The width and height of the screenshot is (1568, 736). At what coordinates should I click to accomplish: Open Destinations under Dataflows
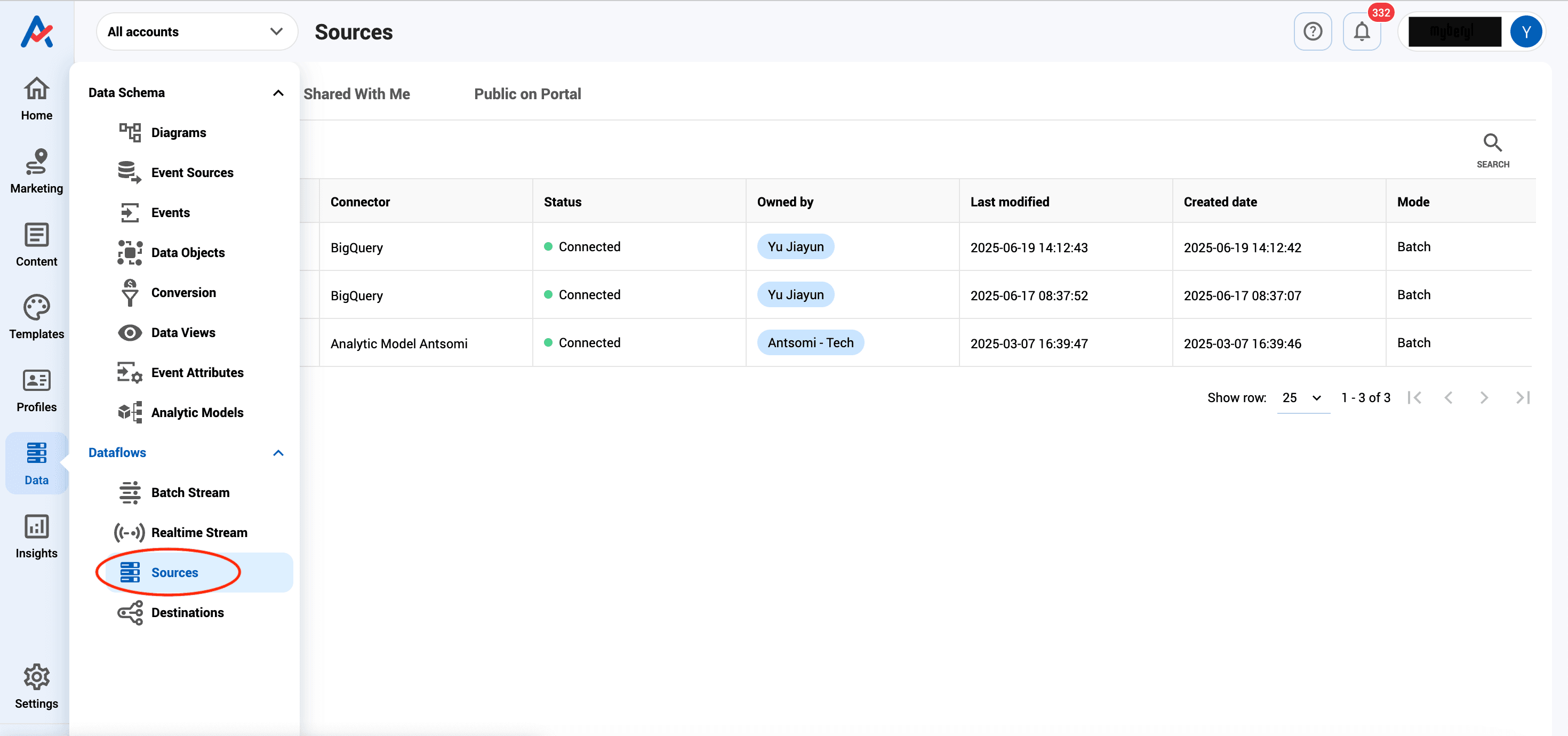(188, 612)
